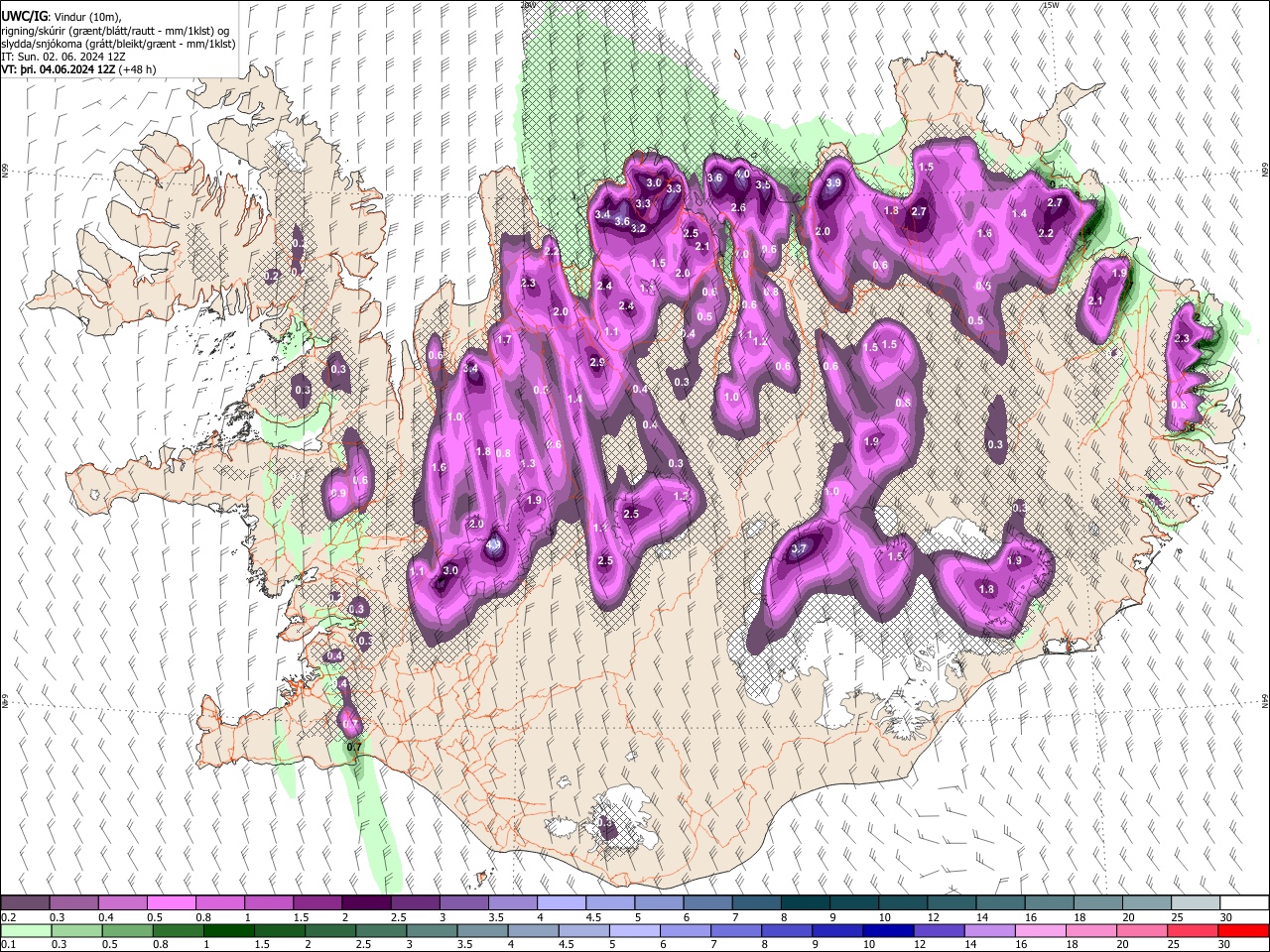Click the 4.3 snowfall value on the map
Screen dimensions: 1270x952
[493, 544]
